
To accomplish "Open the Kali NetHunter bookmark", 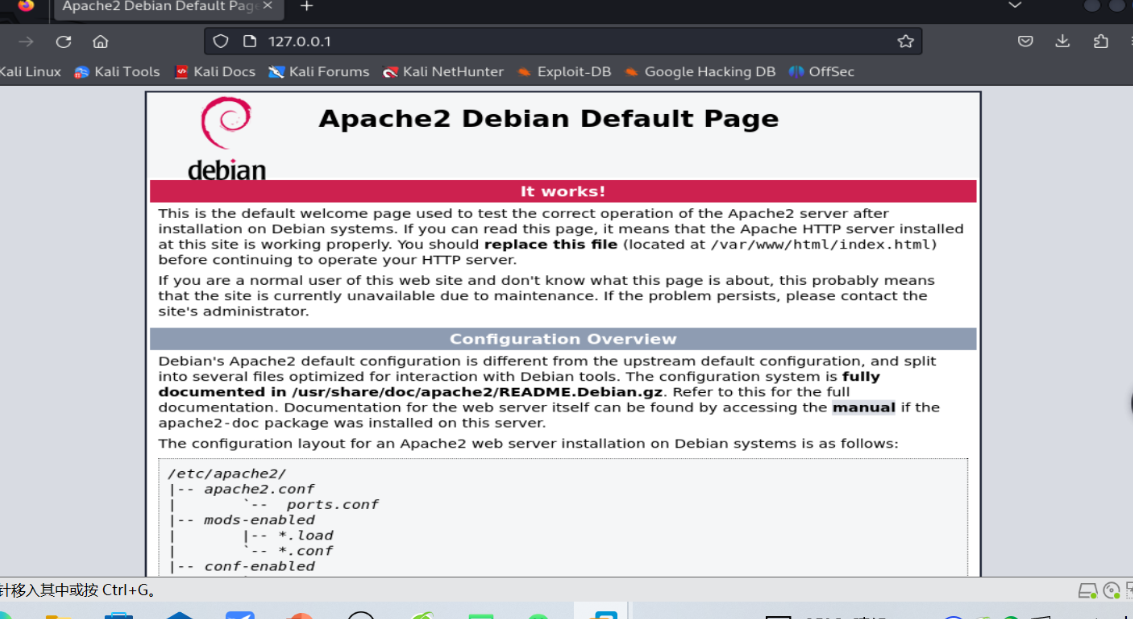I will tap(443, 72).
